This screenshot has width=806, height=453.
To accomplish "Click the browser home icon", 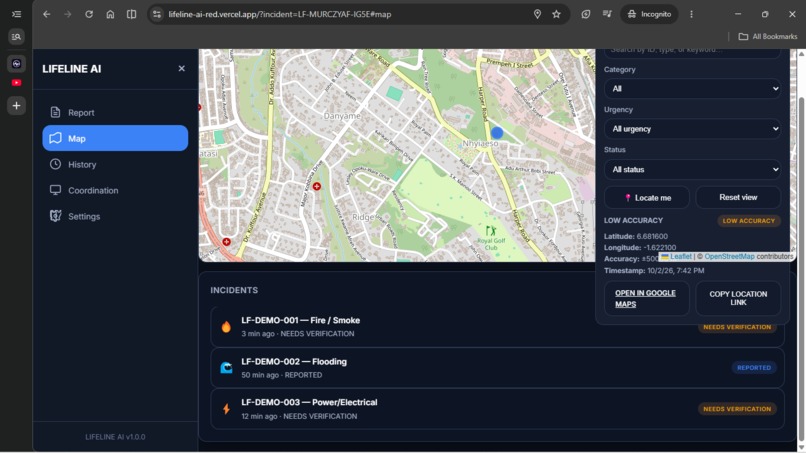I will pos(110,14).
